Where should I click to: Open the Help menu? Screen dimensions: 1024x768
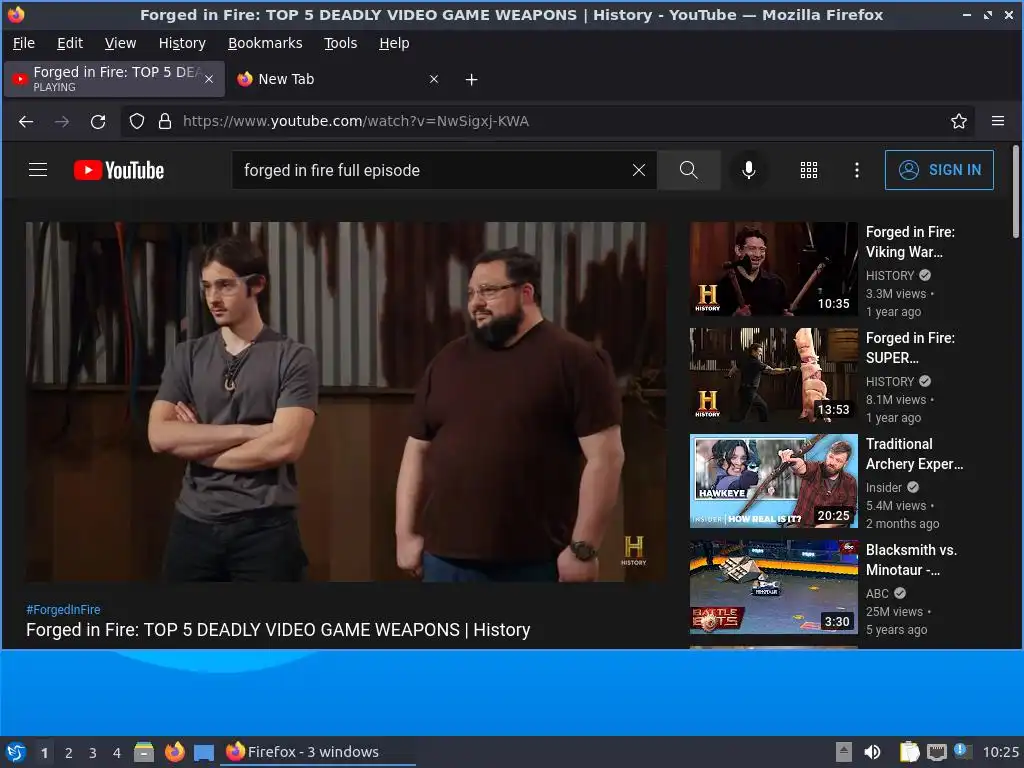[x=394, y=43]
